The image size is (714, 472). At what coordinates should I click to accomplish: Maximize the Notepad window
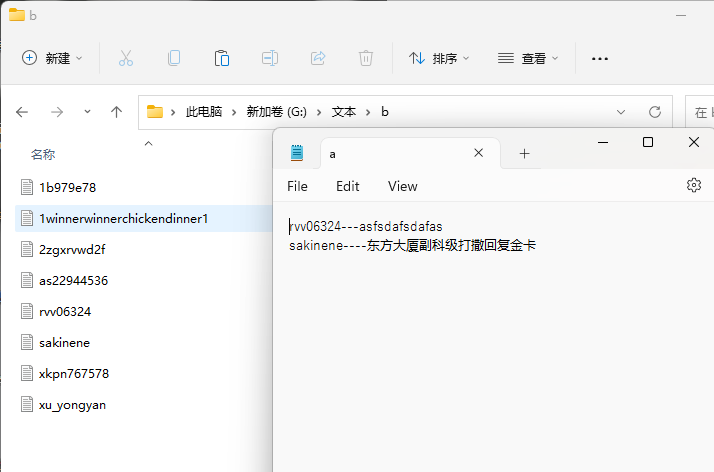coord(648,142)
